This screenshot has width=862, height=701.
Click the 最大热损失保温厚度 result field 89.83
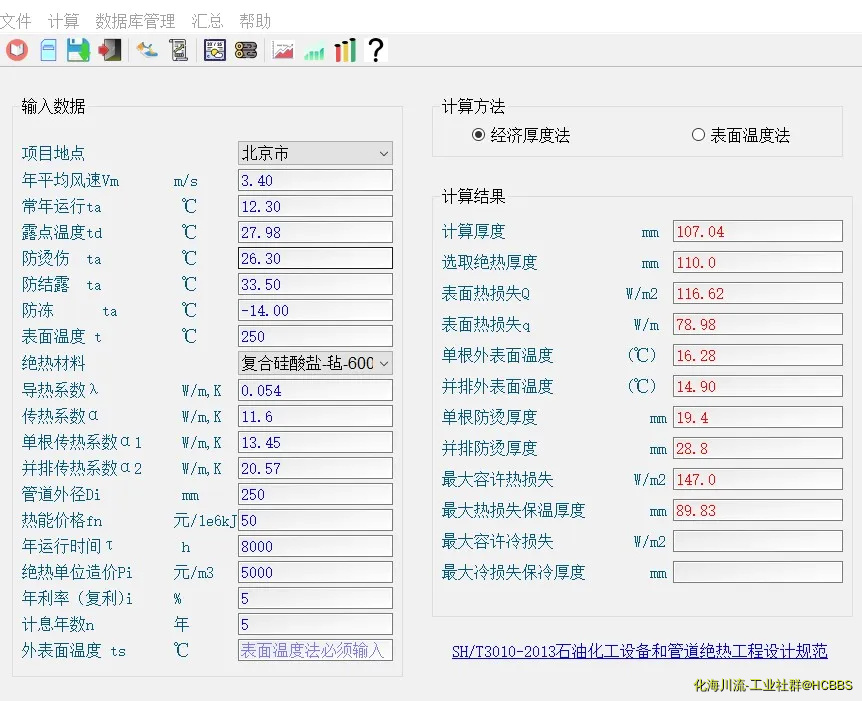758,510
